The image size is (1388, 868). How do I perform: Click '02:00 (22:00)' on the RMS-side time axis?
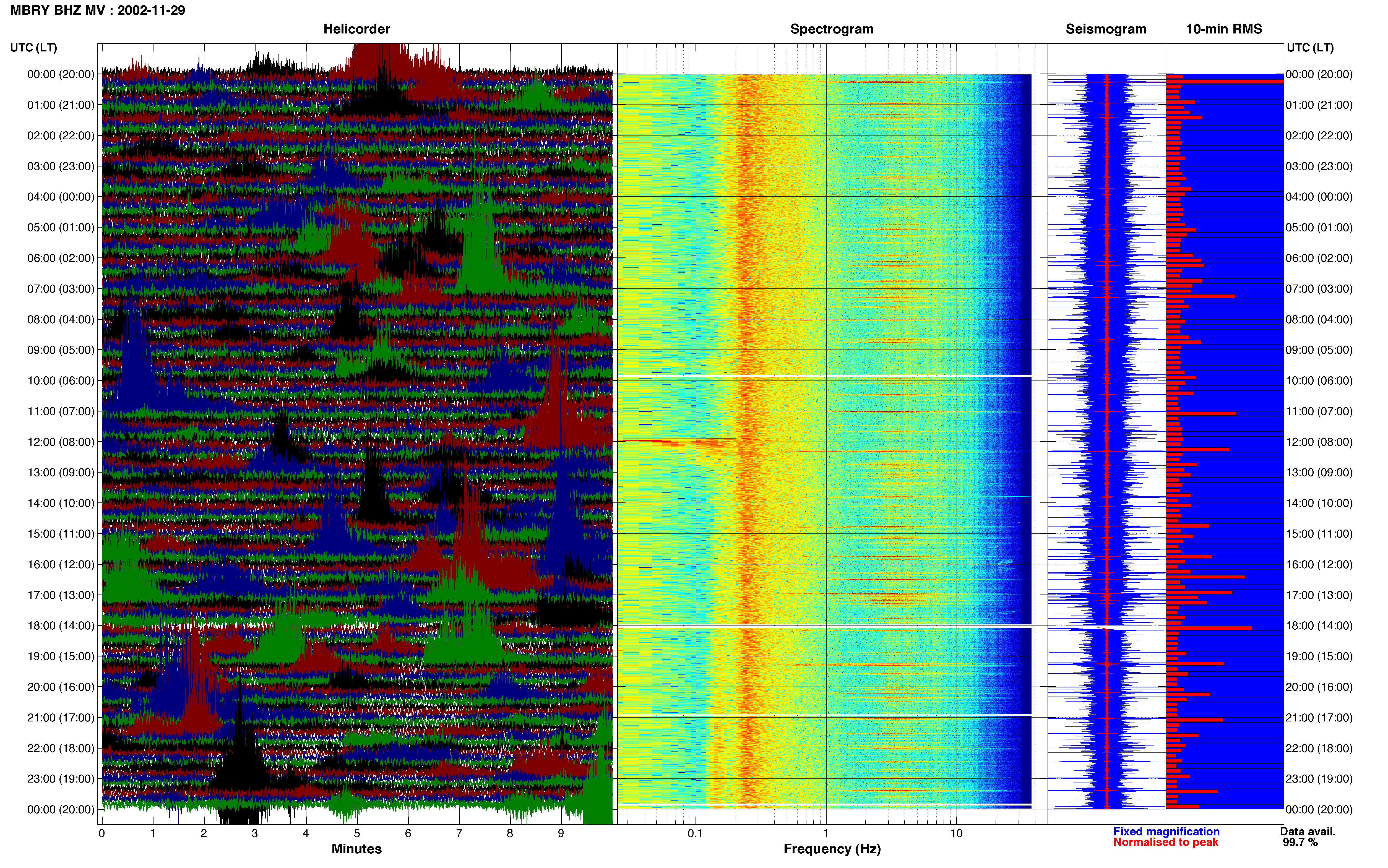(1319, 135)
